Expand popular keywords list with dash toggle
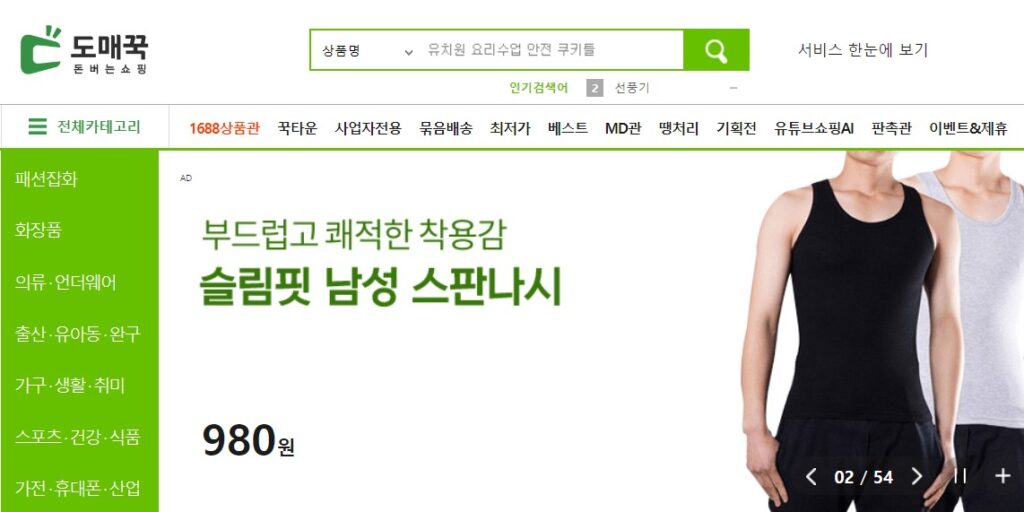 [733, 88]
